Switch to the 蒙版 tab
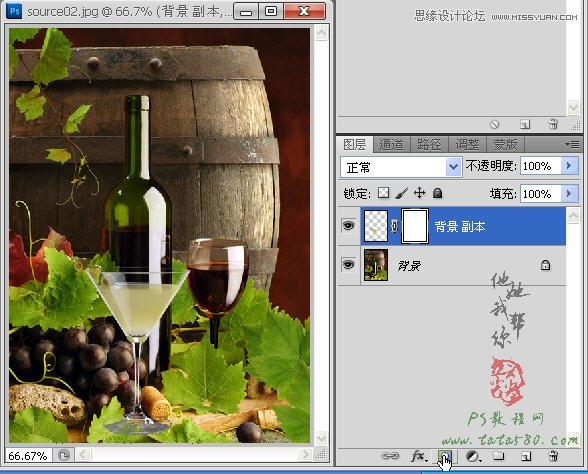Viewport: 588px width, 474px height. pos(505,144)
